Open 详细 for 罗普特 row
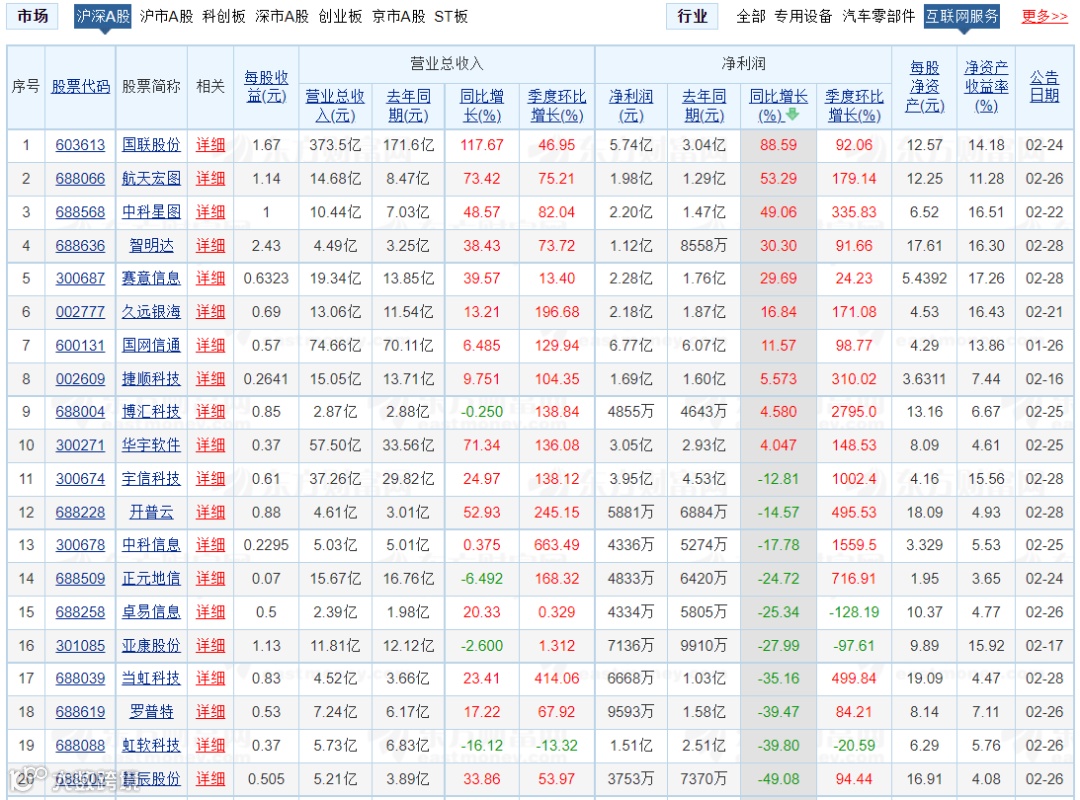 tap(210, 712)
